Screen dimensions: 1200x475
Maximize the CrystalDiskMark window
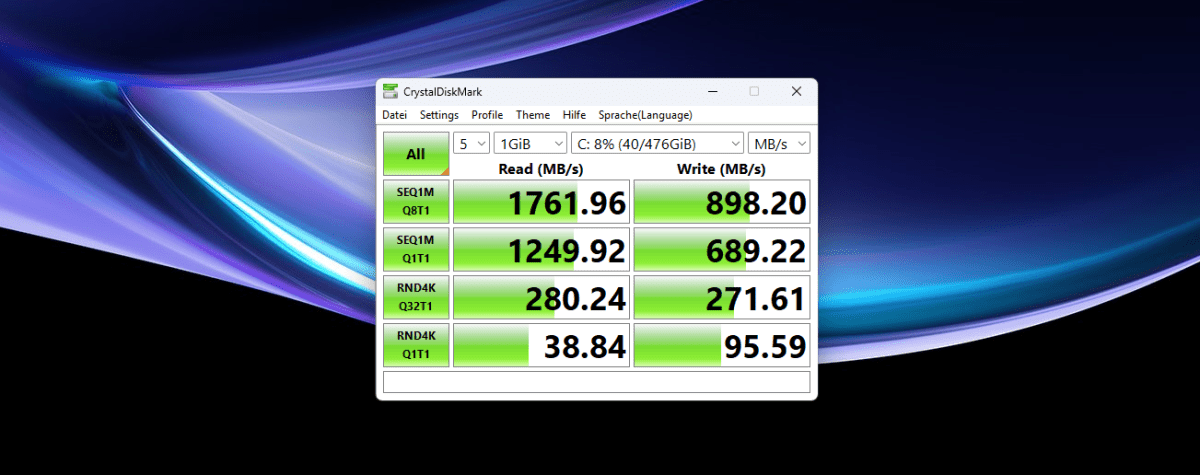(754, 91)
